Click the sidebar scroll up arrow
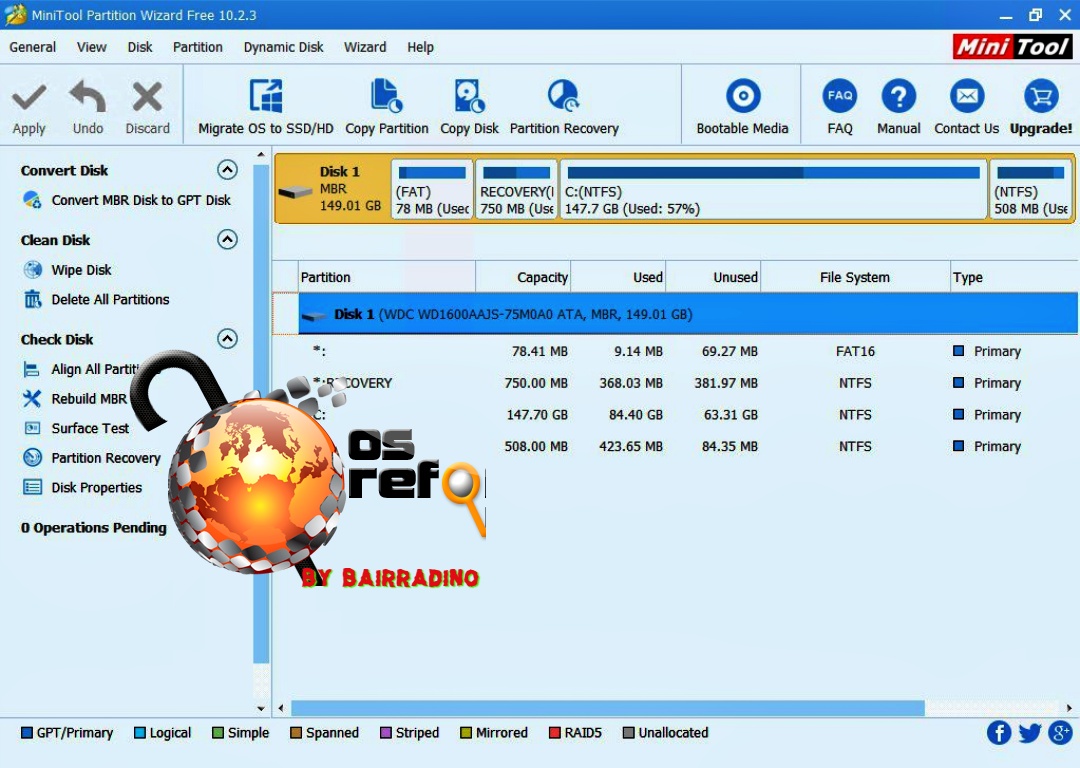Viewport: 1080px width, 768px height. point(261,155)
